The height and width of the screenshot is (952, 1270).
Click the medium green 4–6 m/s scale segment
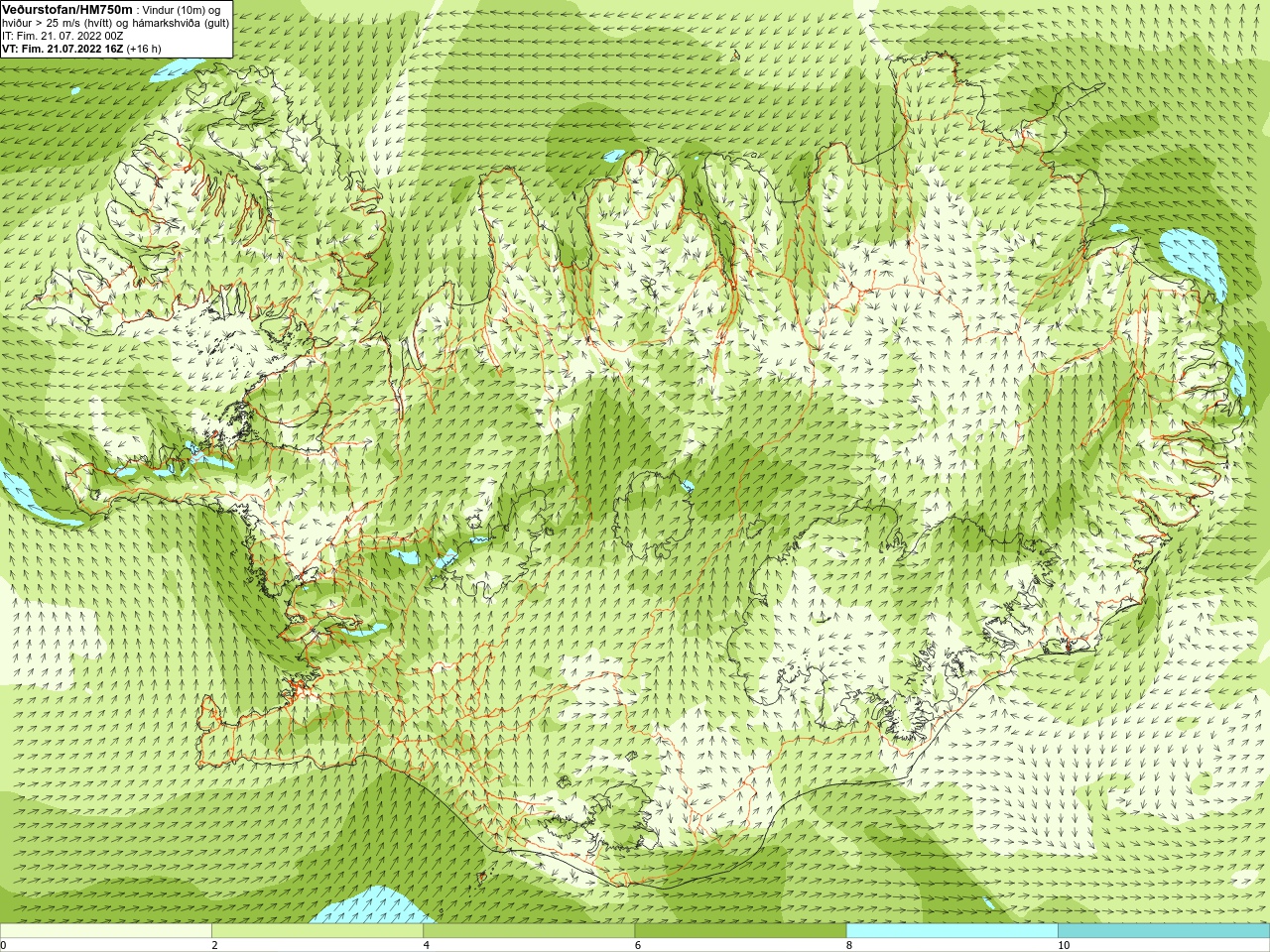(529, 931)
